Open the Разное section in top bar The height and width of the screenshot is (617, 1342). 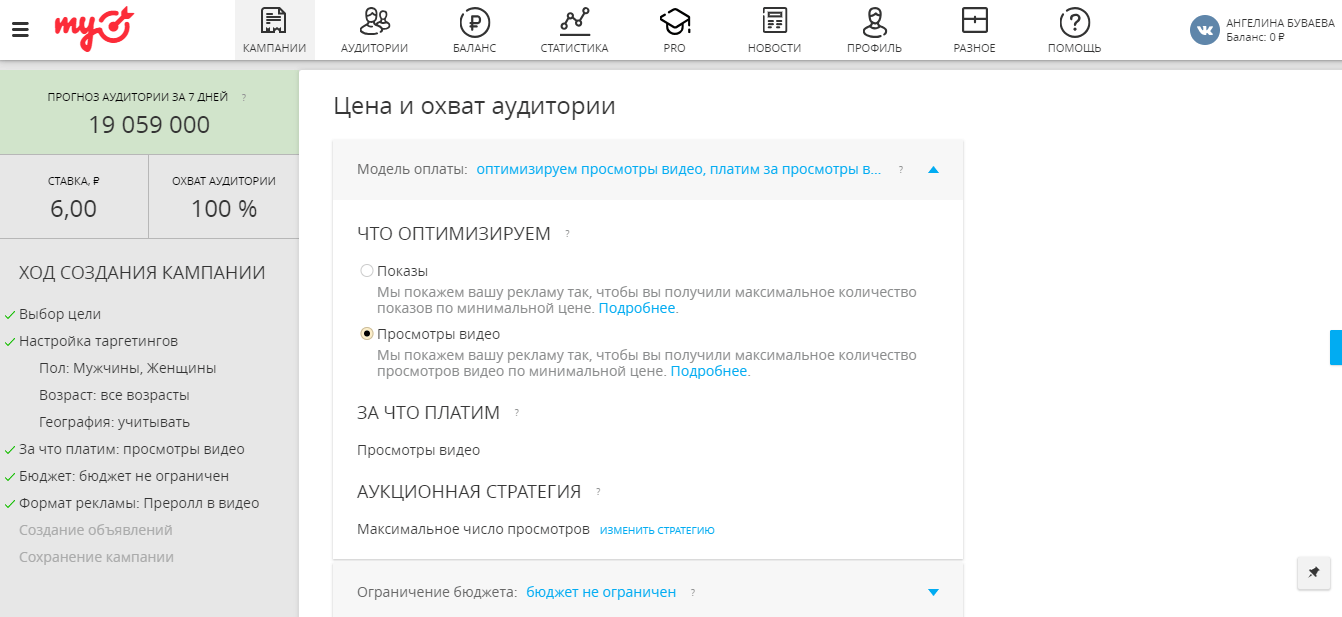point(973,22)
